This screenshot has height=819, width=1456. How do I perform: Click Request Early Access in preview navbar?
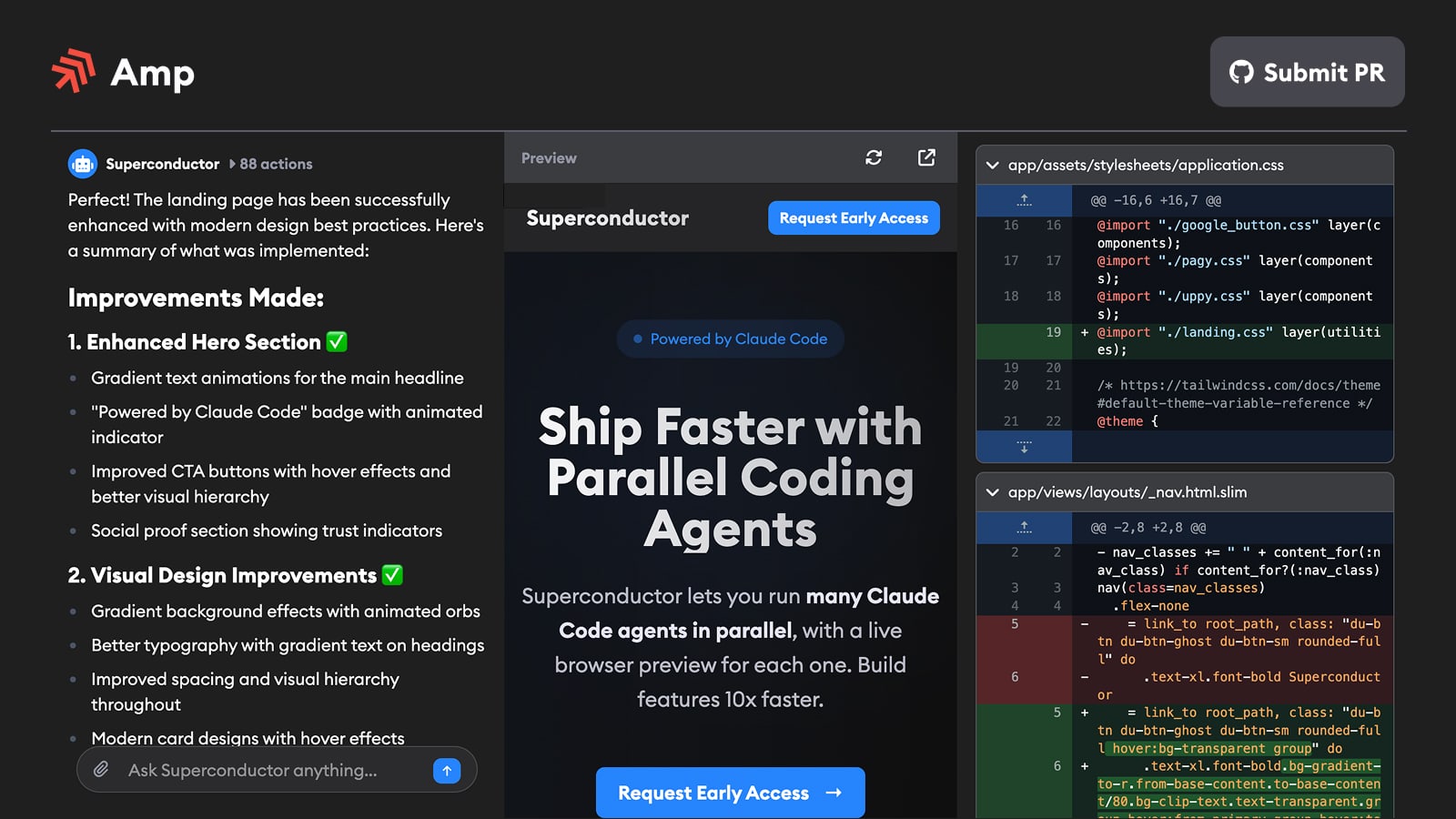pyautogui.click(x=854, y=218)
